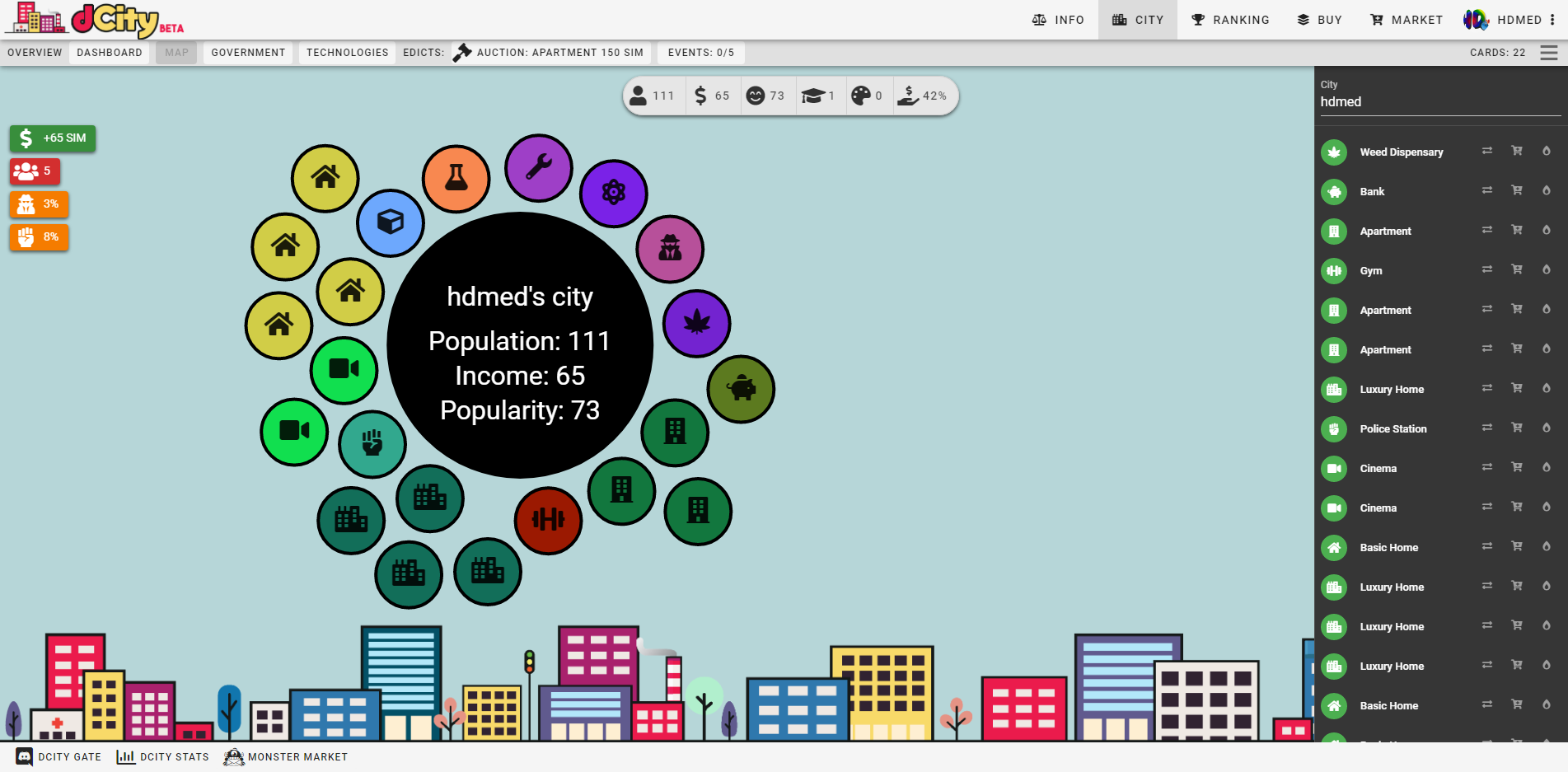Open the DCITY STATS link

click(163, 757)
